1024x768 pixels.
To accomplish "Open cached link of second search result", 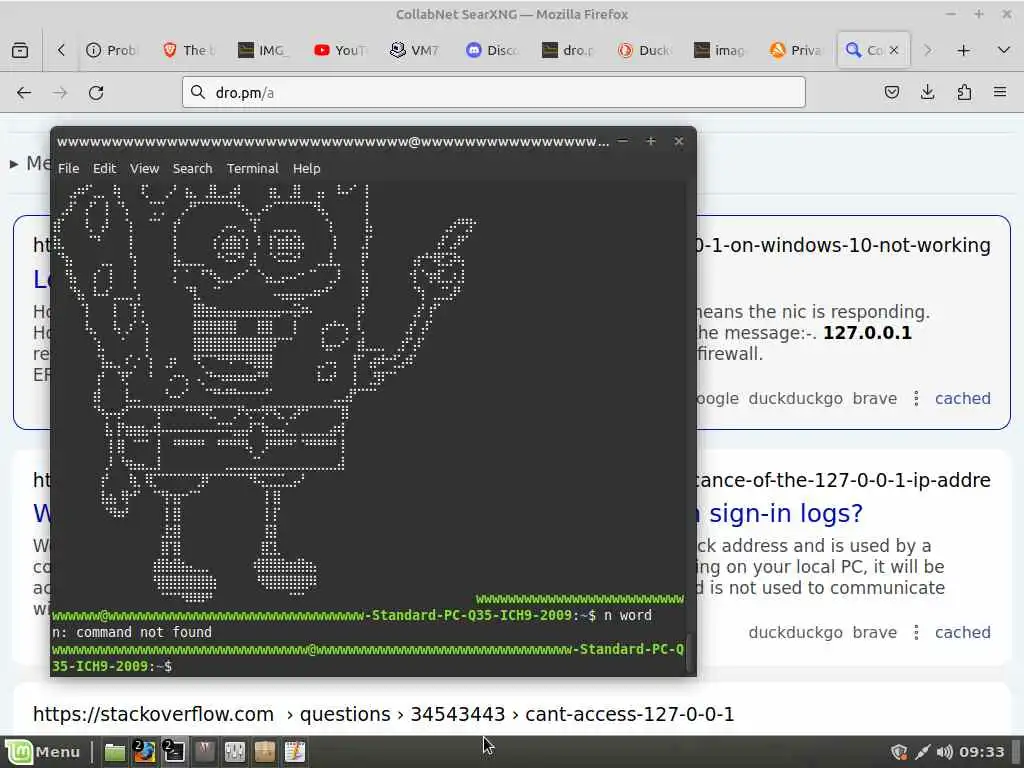I will (x=963, y=632).
